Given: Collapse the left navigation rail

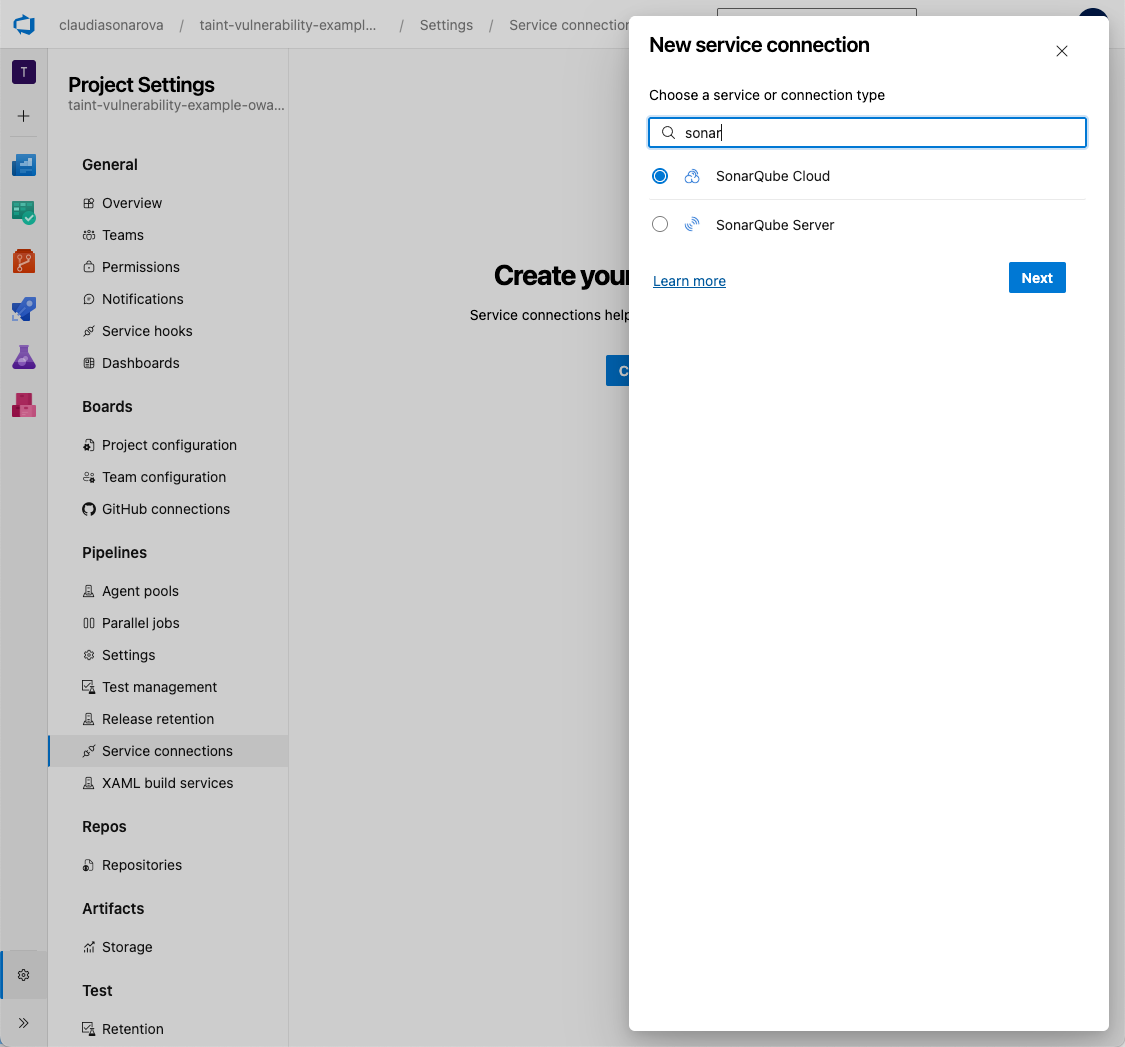Looking at the screenshot, I should [23, 1023].
